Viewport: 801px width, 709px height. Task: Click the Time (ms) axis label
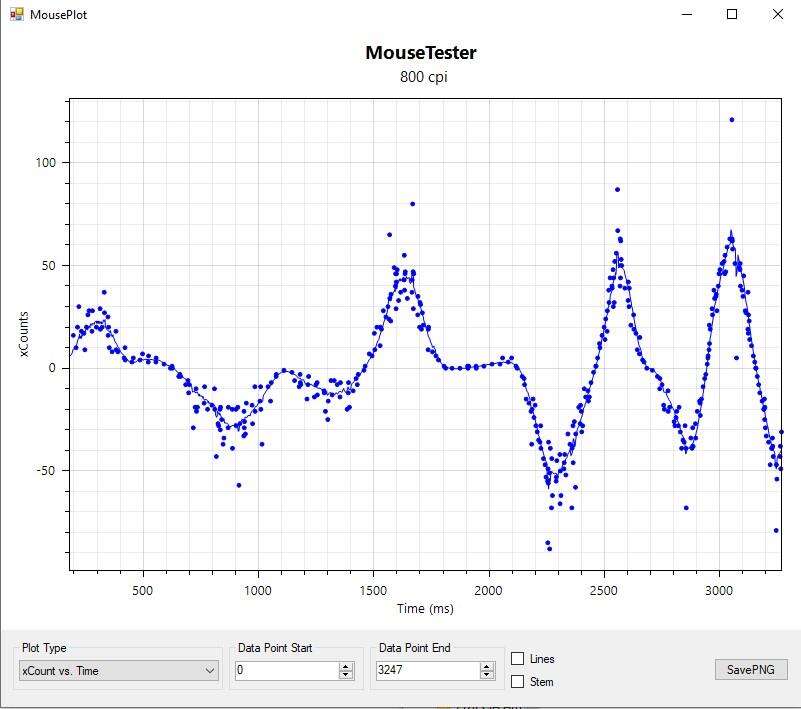(x=424, y=608)
